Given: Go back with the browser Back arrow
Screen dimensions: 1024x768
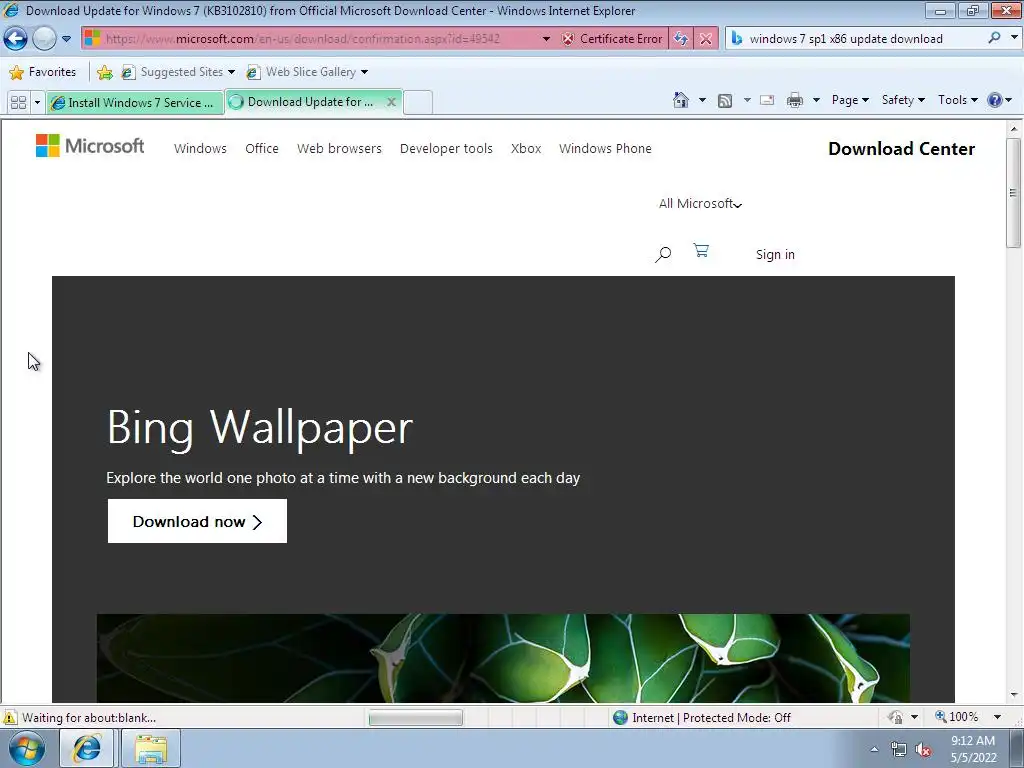Looking at the screenshot, I should point(16,39).
